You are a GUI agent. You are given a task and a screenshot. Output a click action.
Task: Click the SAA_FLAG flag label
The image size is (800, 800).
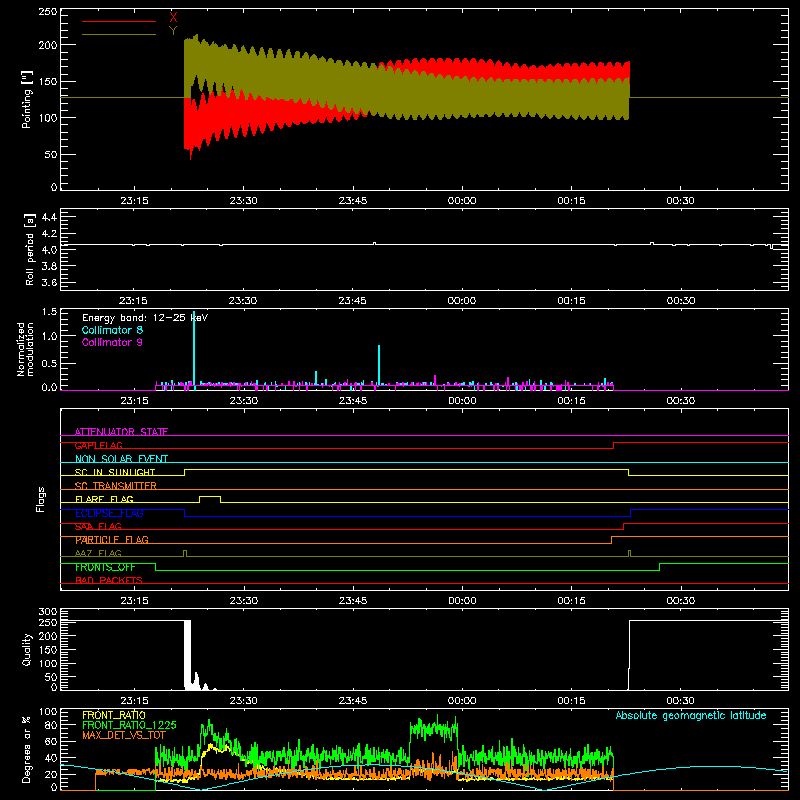click(x=98, y=527)
